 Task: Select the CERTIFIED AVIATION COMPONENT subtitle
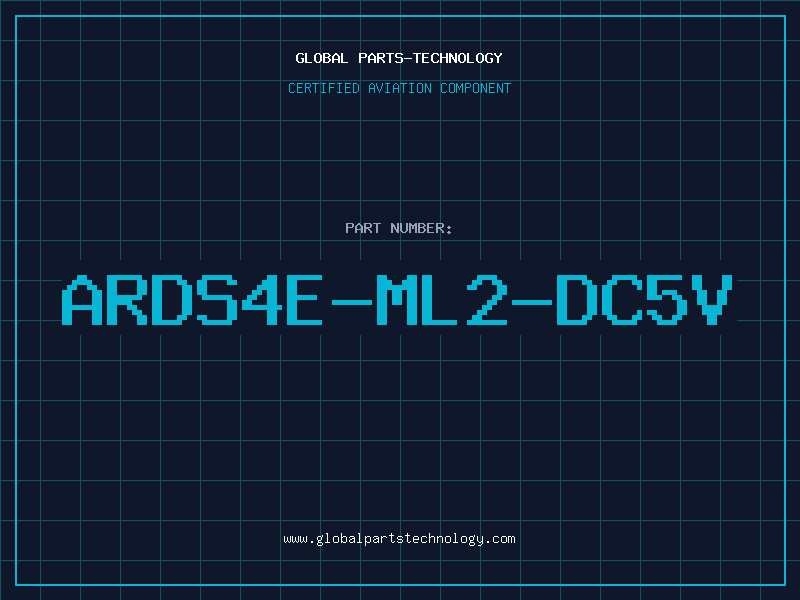399,88
